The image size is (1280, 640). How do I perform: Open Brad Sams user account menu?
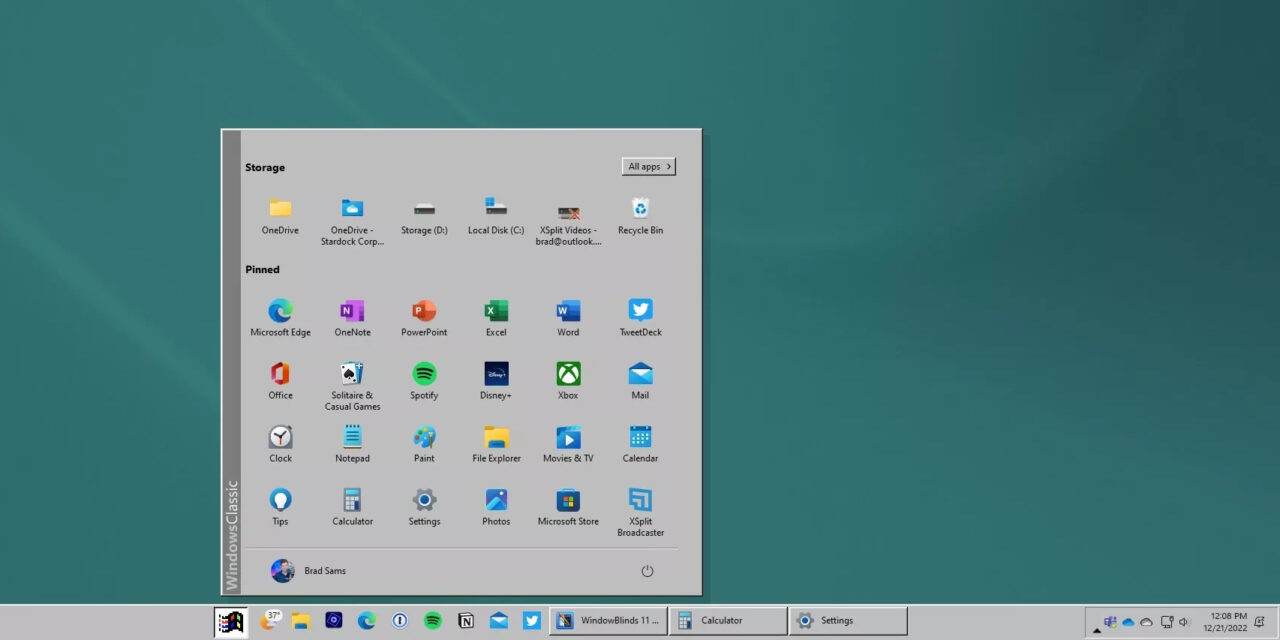(x=308, y=571)
